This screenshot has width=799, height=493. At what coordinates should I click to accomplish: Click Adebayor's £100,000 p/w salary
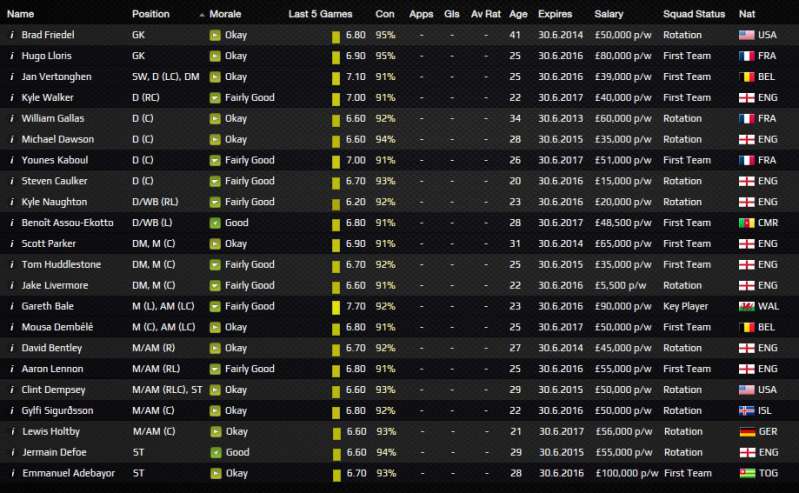click(627, 474)
